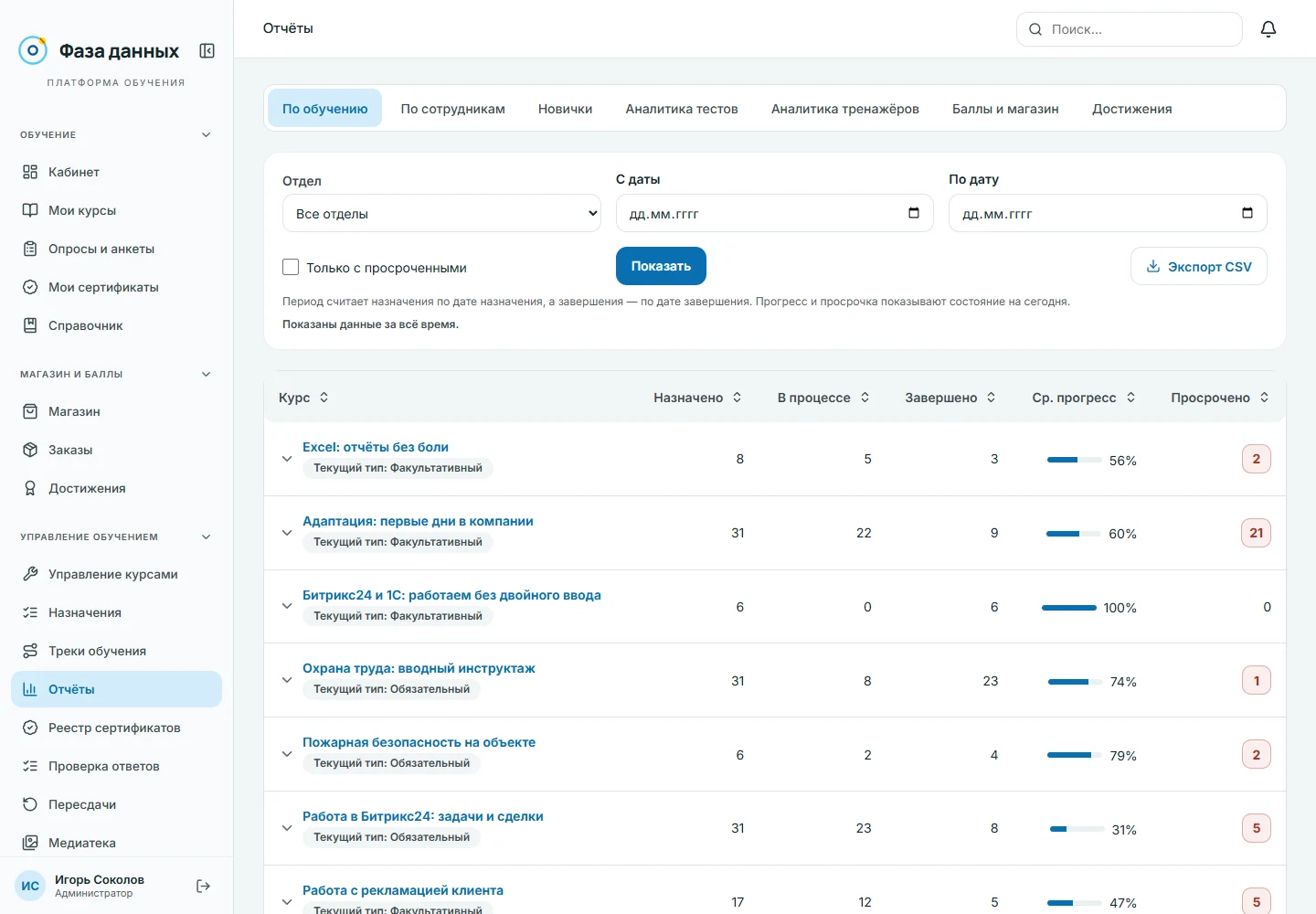This screenshot has width=1316, height=914.
Task: Sort by the Назначено column header
Action: pos(697,398)
